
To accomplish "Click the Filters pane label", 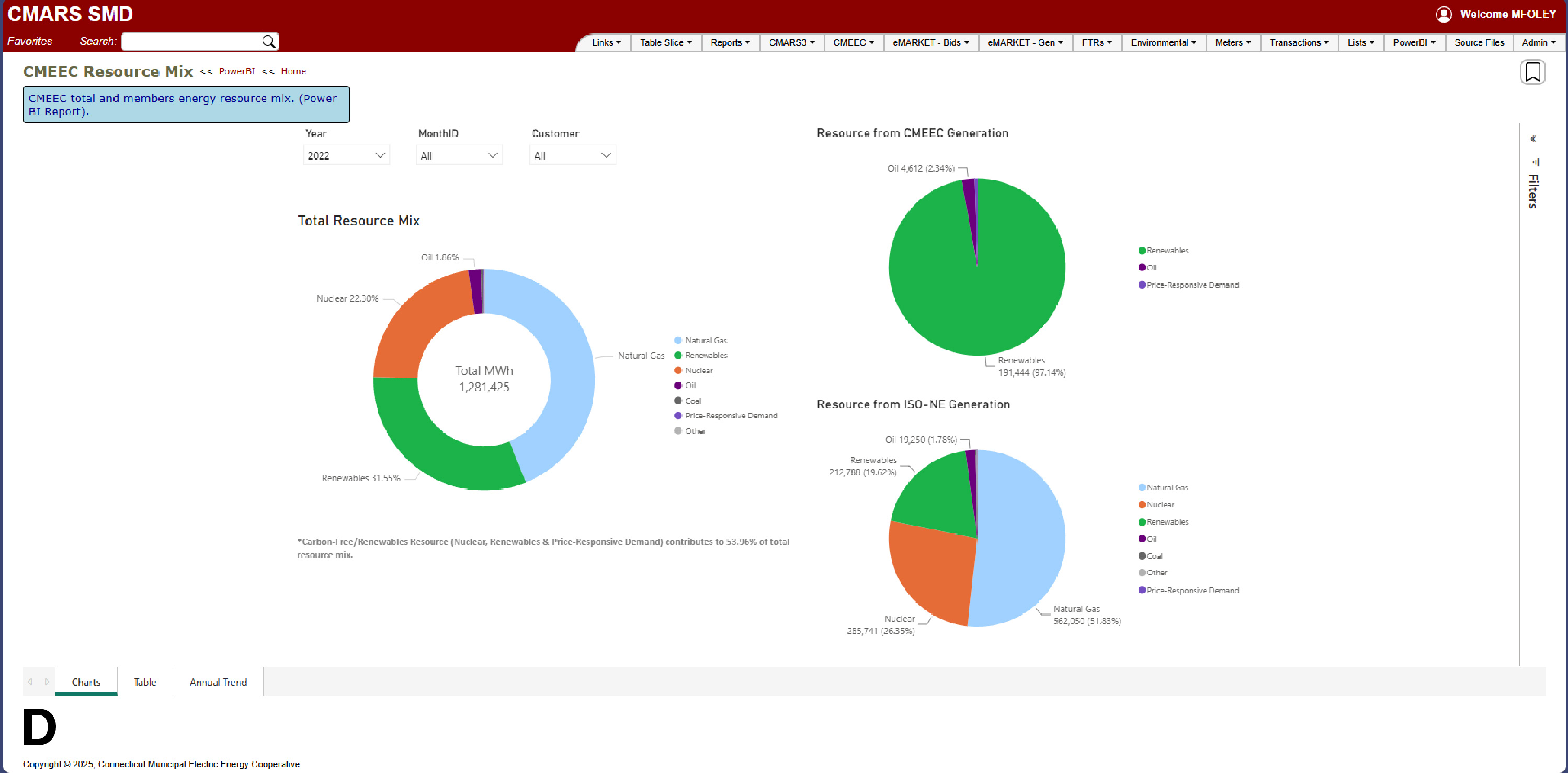I will click(x=1533, y=191).
